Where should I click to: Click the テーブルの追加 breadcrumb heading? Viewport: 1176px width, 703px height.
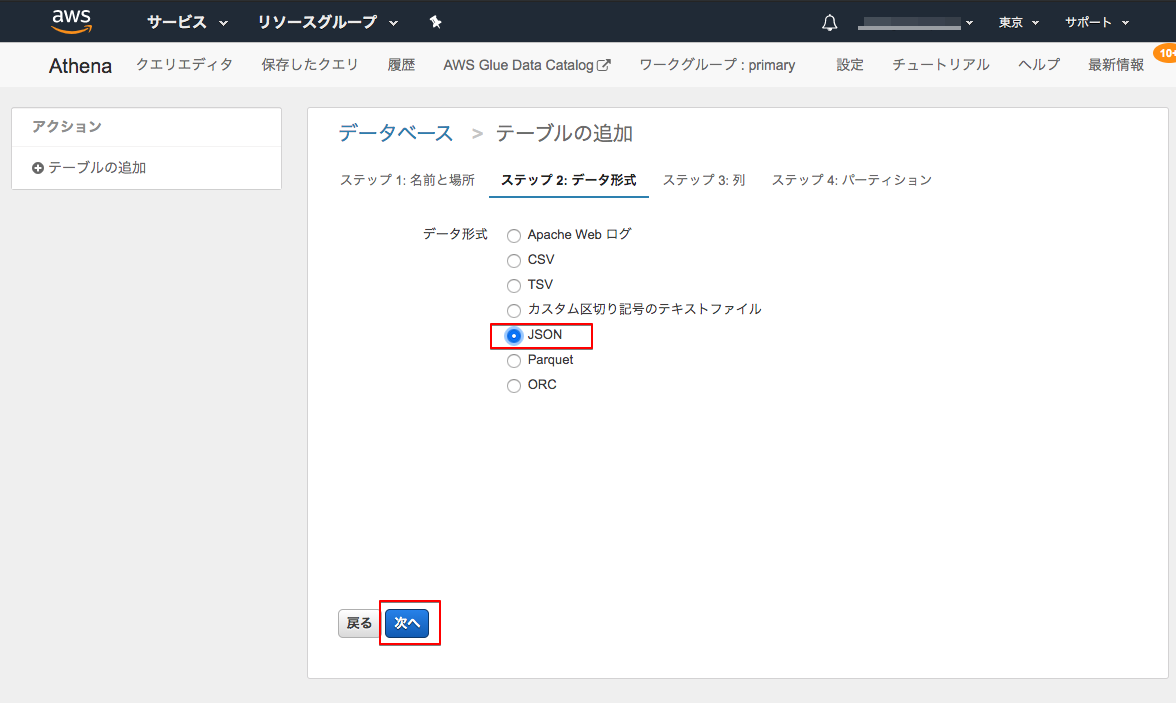(x=564, y=134)
